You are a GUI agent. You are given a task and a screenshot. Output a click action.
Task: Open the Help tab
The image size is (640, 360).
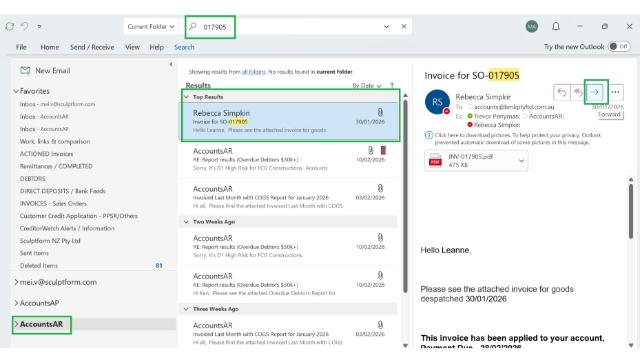coord(156,47)
